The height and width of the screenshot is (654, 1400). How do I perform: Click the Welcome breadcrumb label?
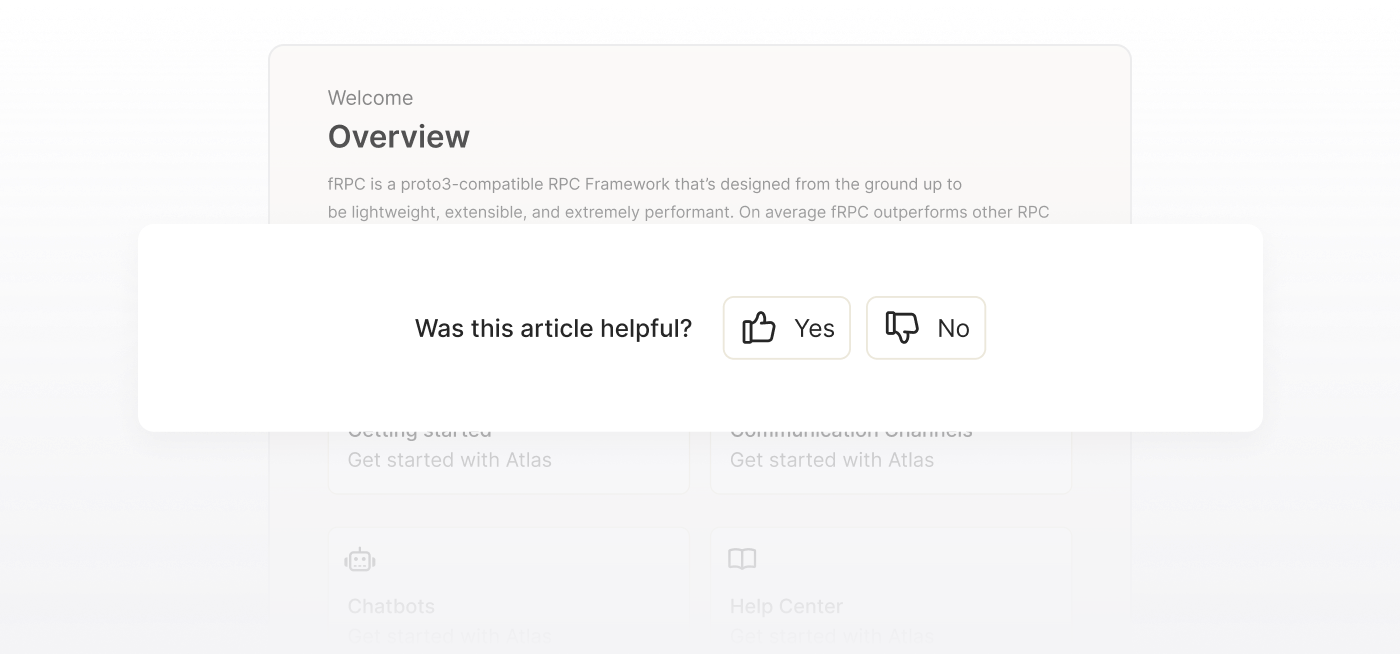click(x=370, y=98)
